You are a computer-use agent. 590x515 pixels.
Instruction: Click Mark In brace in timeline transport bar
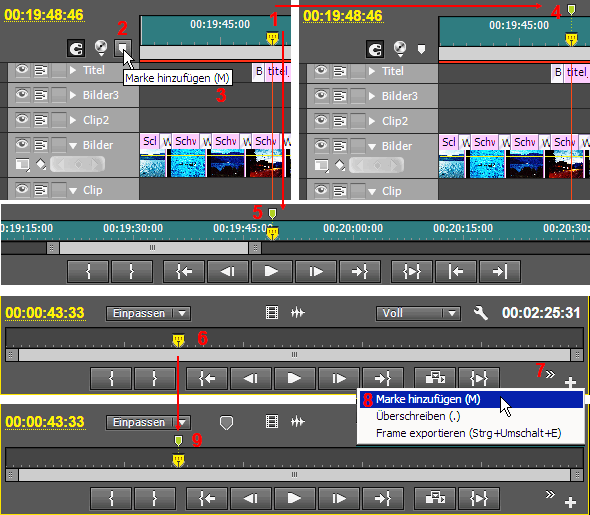click(x=88, y=271)
